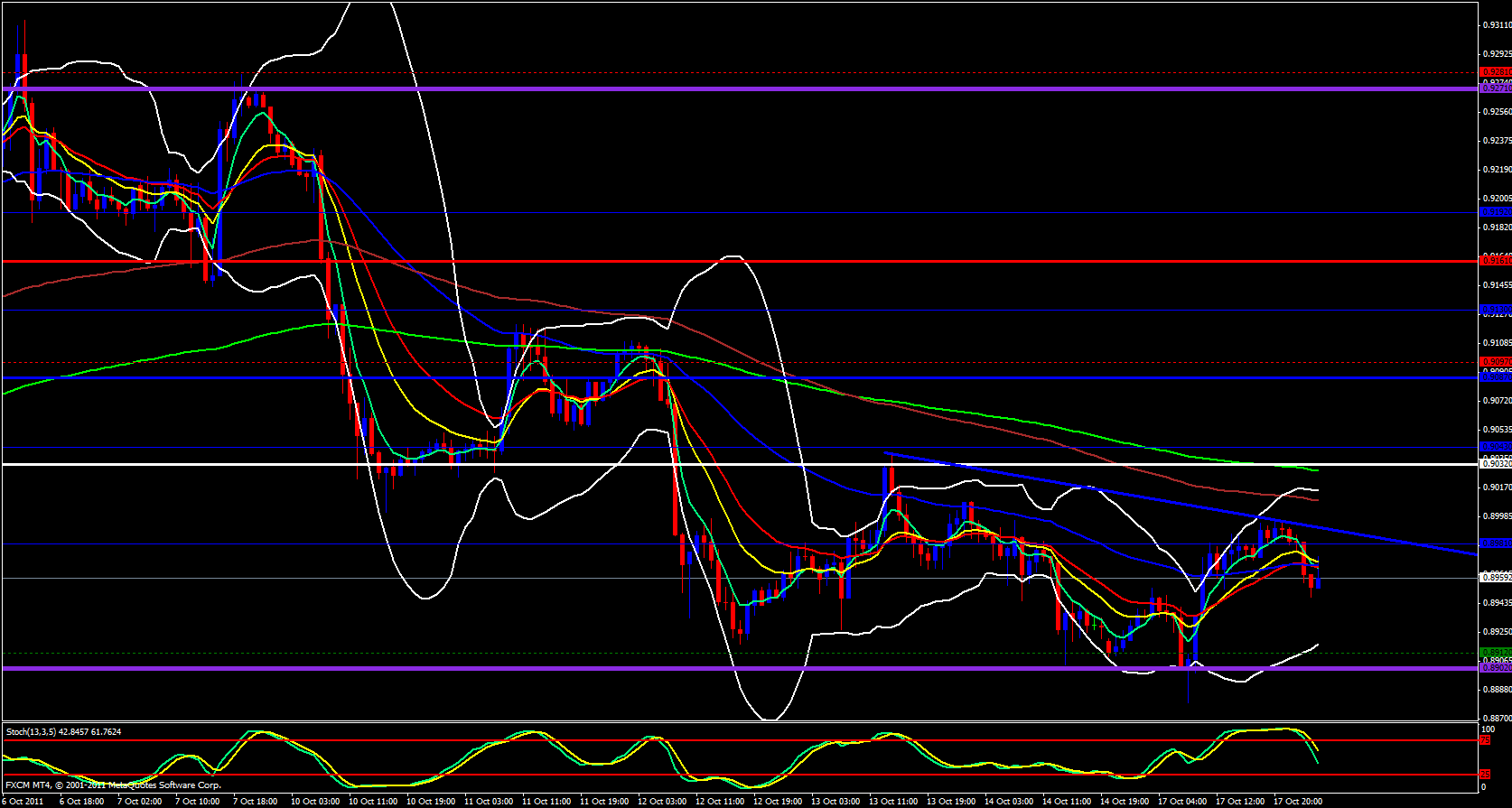1512x808 pixels.
Task: Click the red 0.91610 price level label
Action: [1496, 261]
